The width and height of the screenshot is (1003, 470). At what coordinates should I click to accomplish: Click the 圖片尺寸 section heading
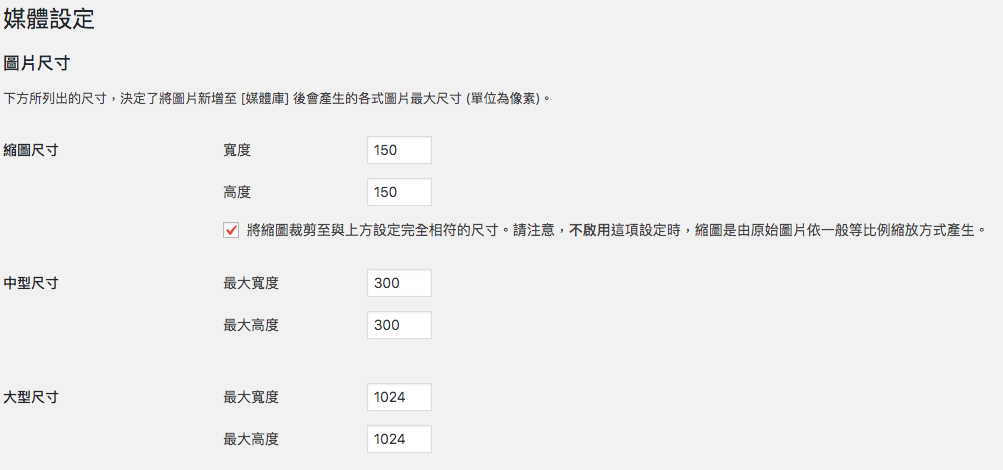click(36, 63)
